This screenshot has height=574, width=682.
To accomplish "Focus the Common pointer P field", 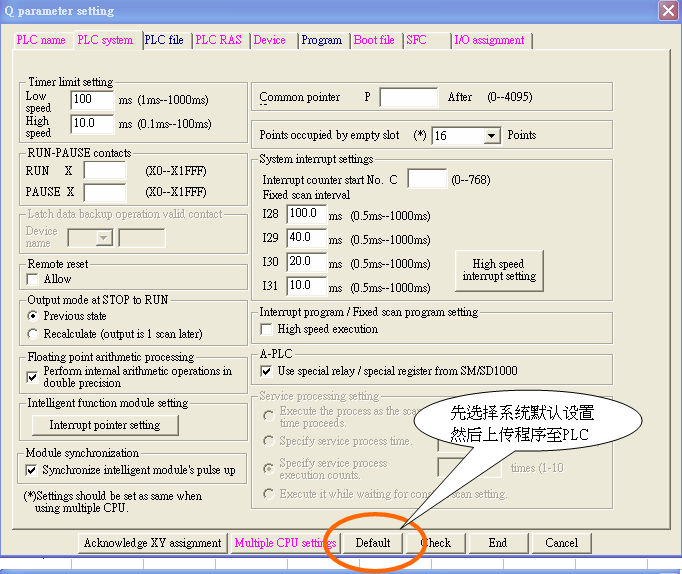I will point(408,98).
